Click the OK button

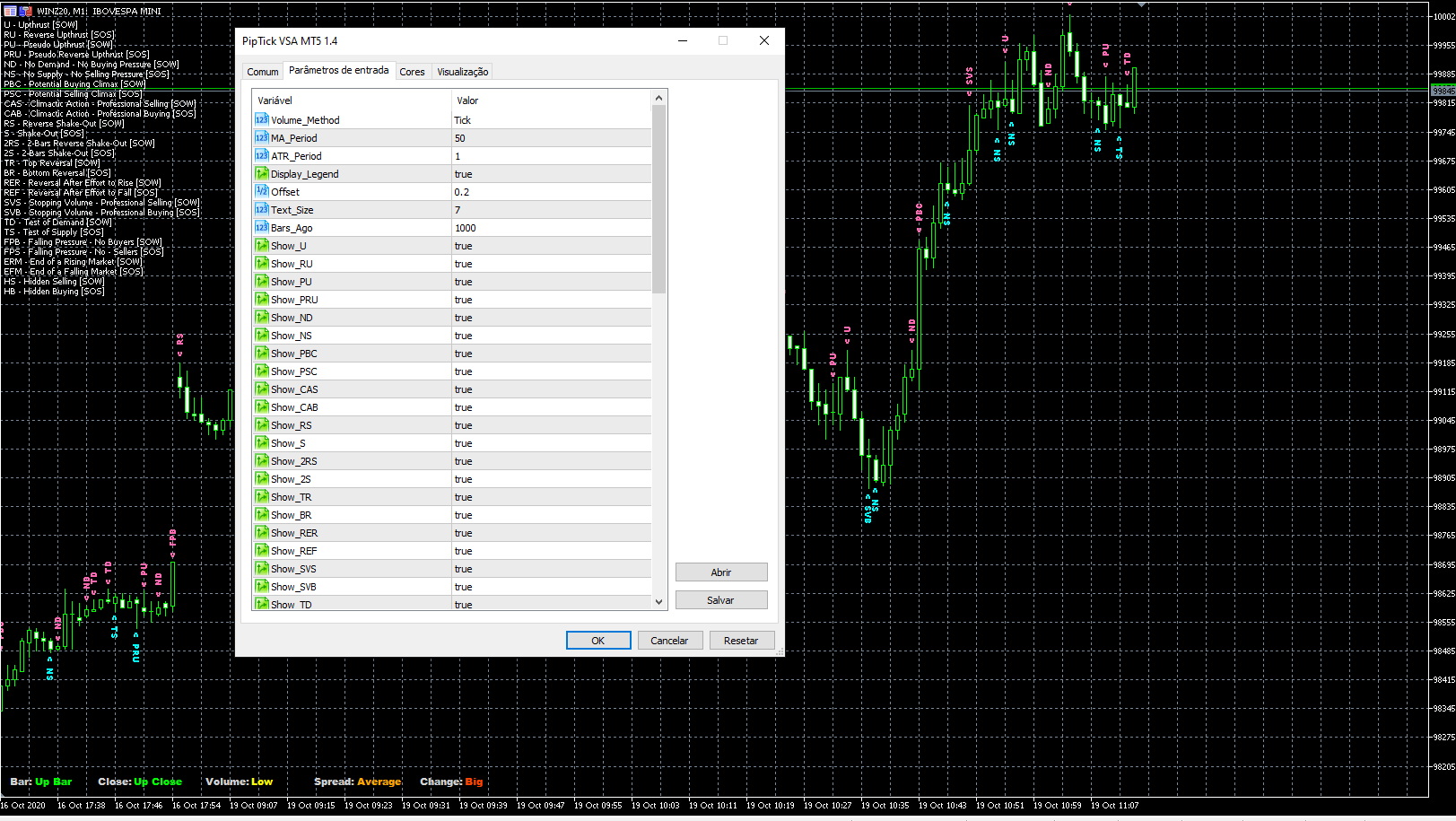pyautogui.click(x=598, y=641)
